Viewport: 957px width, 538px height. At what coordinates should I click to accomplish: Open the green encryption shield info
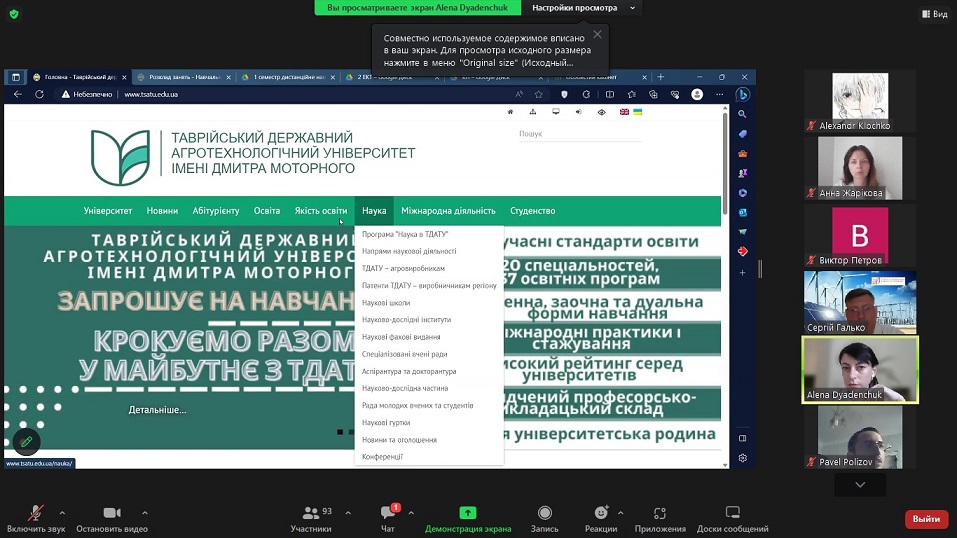14,13
